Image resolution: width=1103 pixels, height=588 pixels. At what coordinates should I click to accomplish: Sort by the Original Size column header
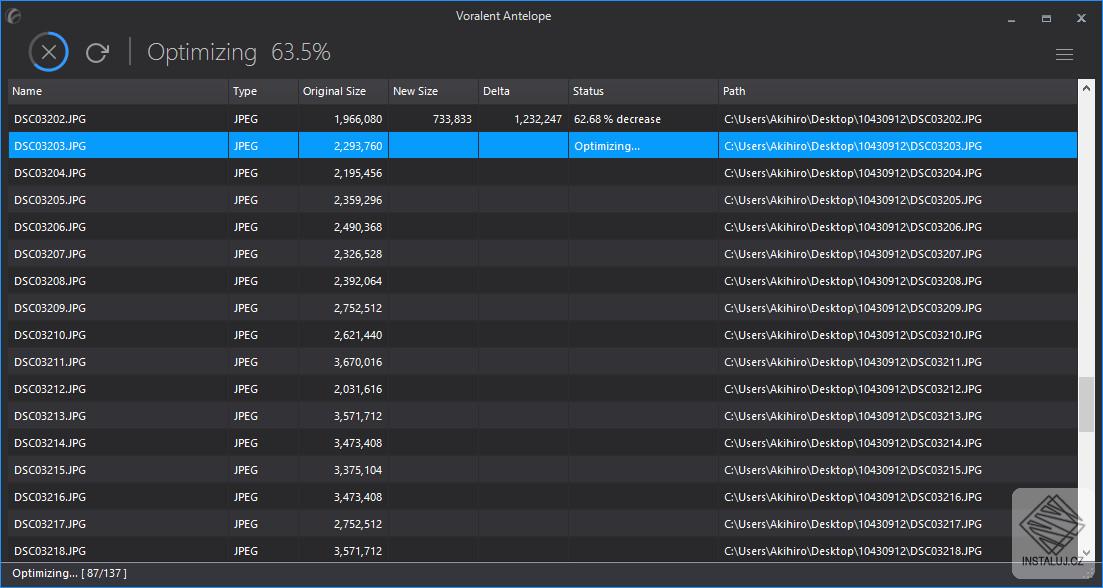(x=344, y=91)
